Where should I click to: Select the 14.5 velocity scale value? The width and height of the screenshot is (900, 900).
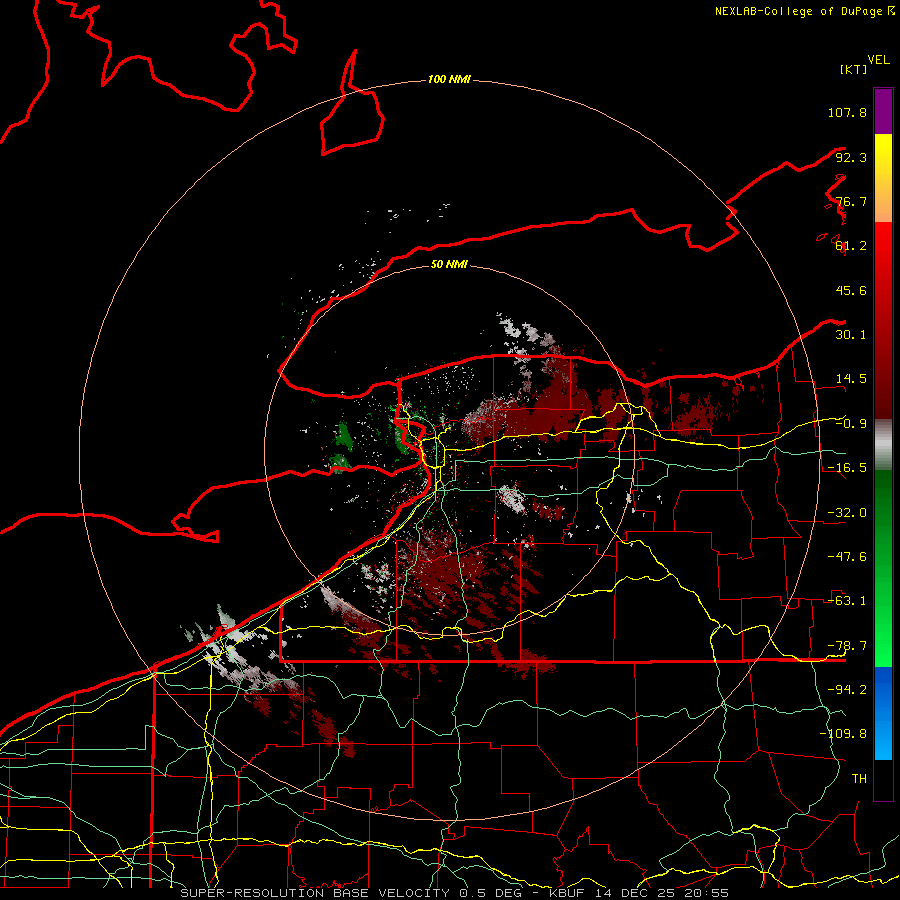pyautogui.click(x=851, y=379)
